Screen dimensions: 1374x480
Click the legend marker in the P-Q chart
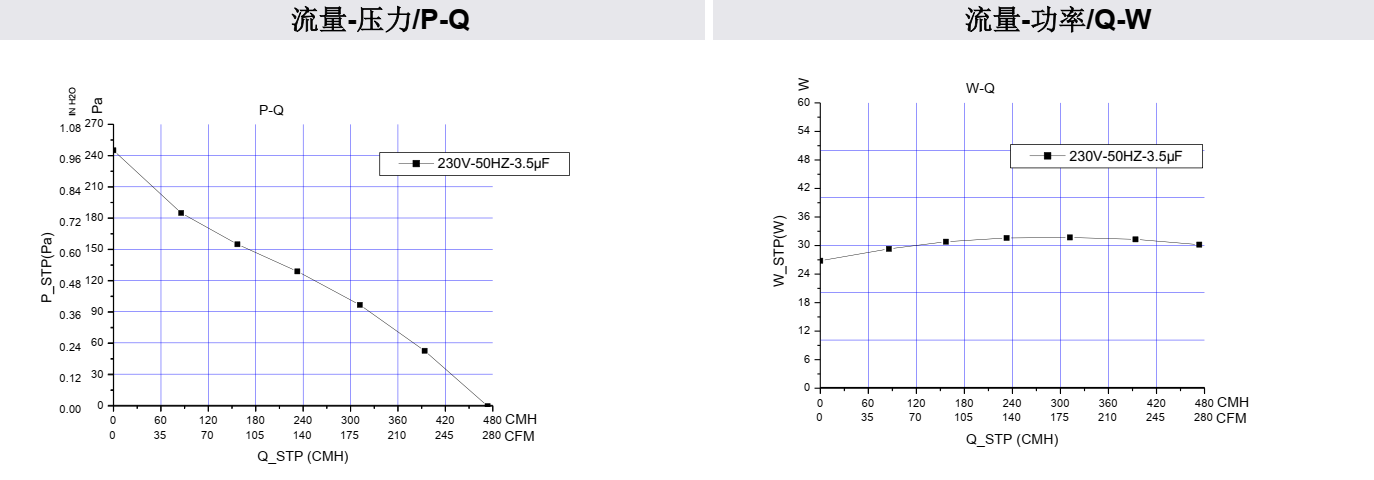pyautogui.click(x=416, y=164)
